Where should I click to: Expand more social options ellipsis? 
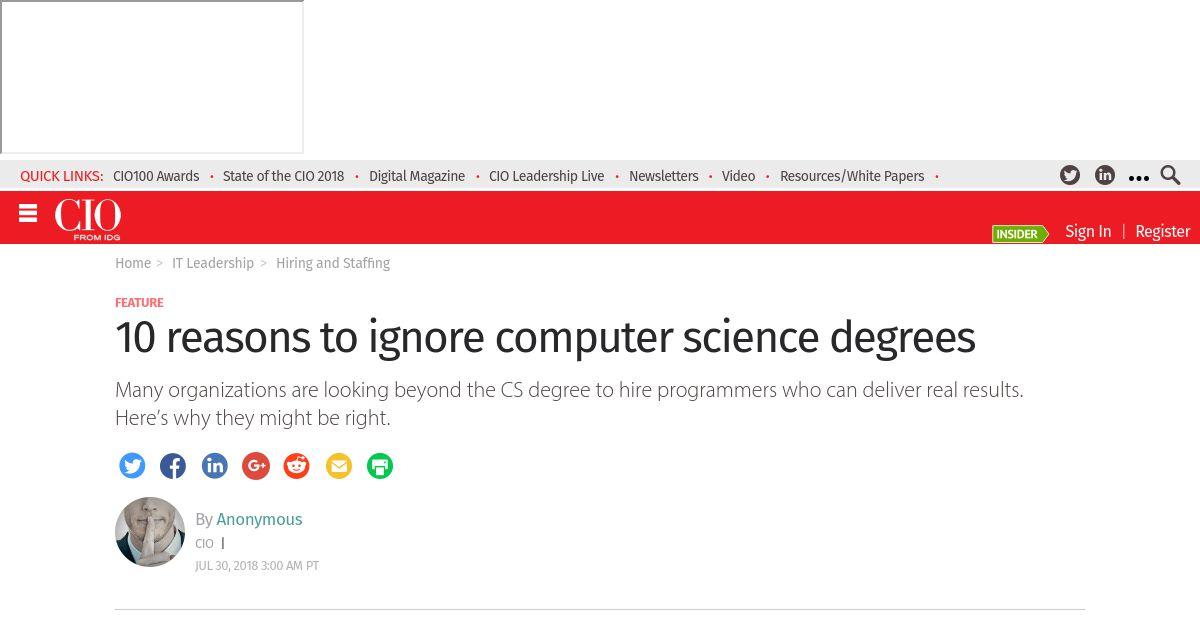point(1138,177)
